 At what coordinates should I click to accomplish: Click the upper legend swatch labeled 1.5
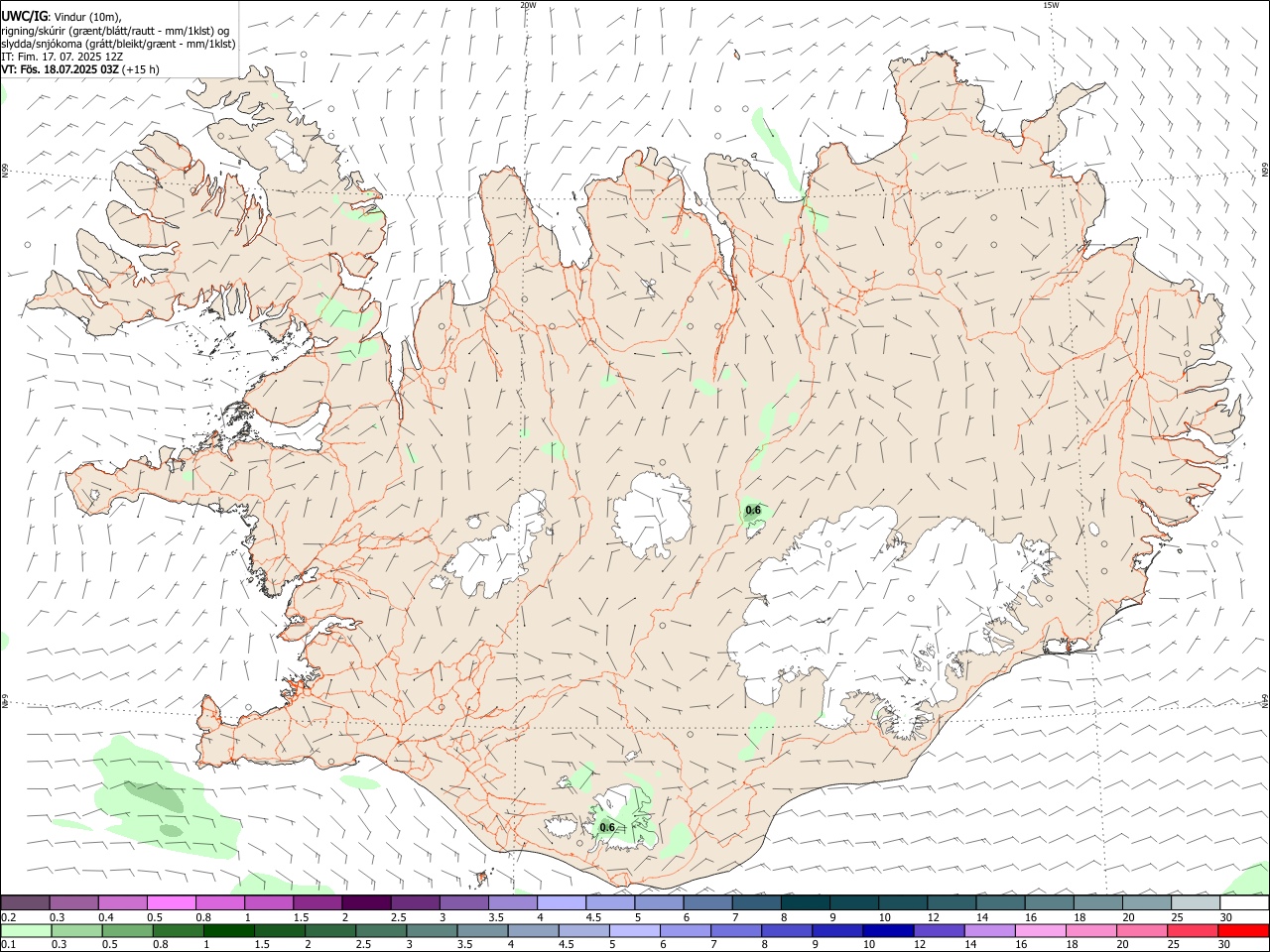click(x=317, y=902)
